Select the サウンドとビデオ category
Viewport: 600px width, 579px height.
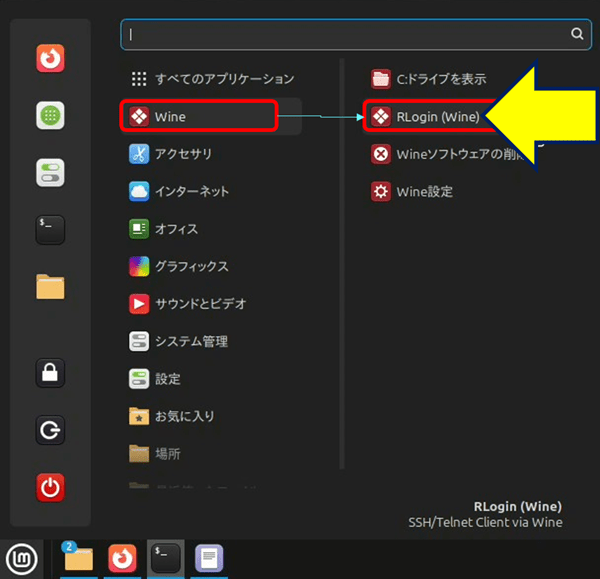point(212,304)
